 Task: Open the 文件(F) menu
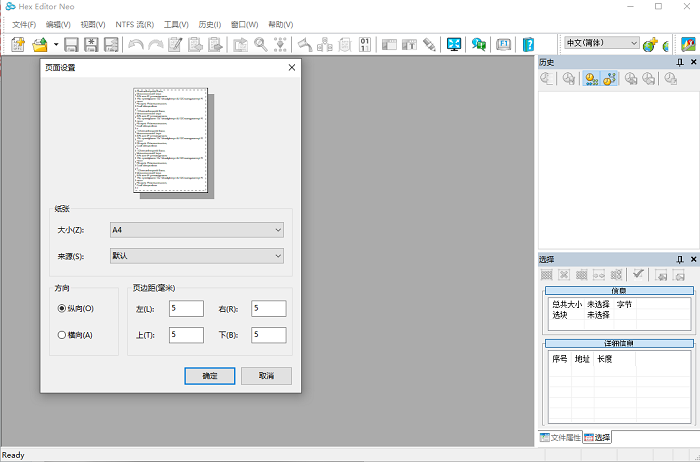point(24,24)
